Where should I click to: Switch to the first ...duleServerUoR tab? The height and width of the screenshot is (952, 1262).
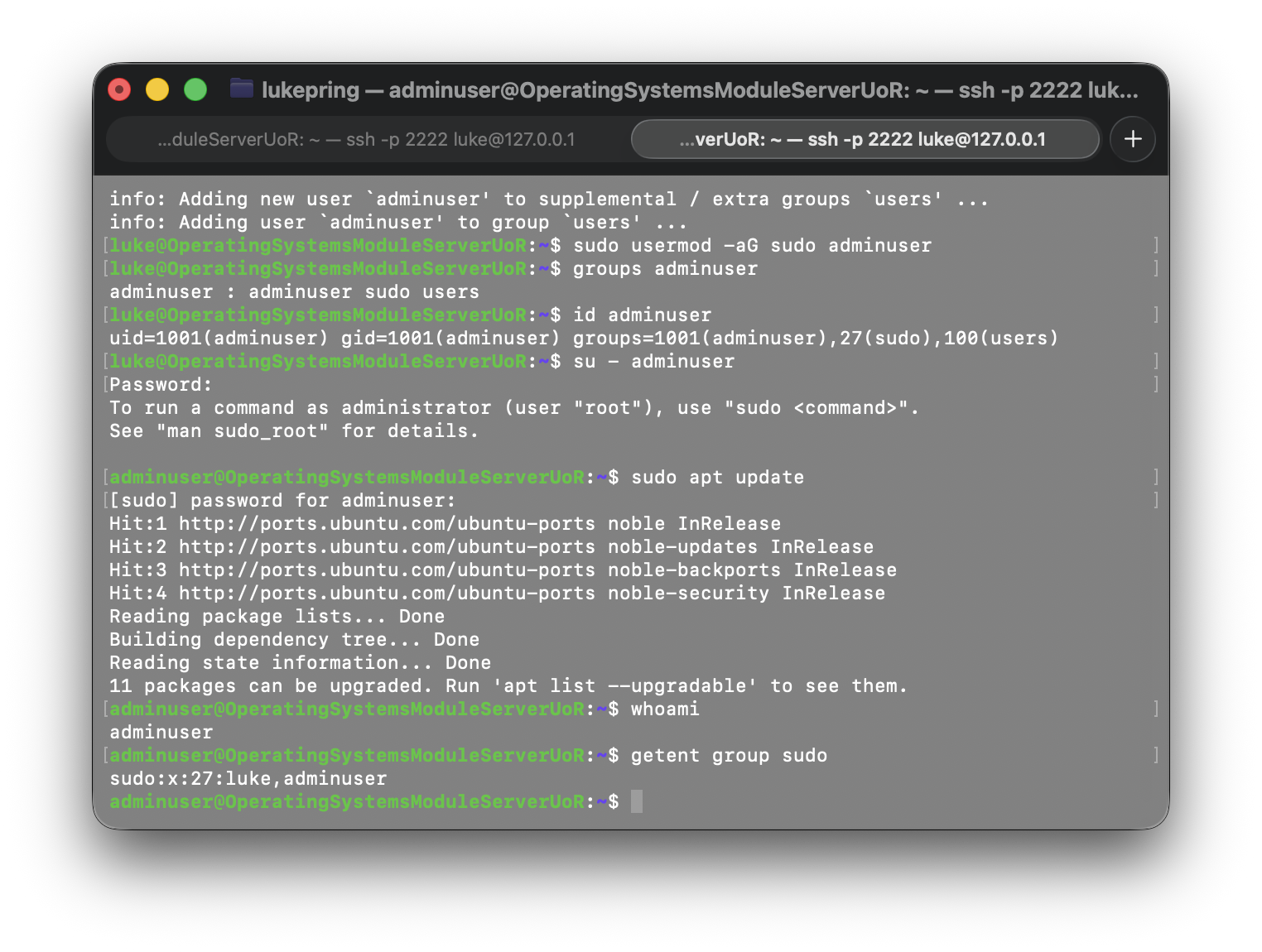point(366,139)
